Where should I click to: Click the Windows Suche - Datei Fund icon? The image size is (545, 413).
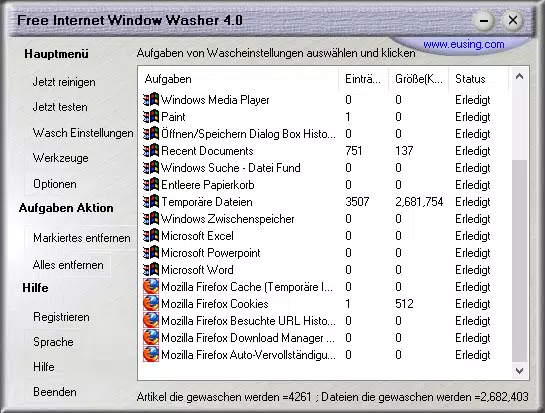pyautogui.click(x=151, y=168)
